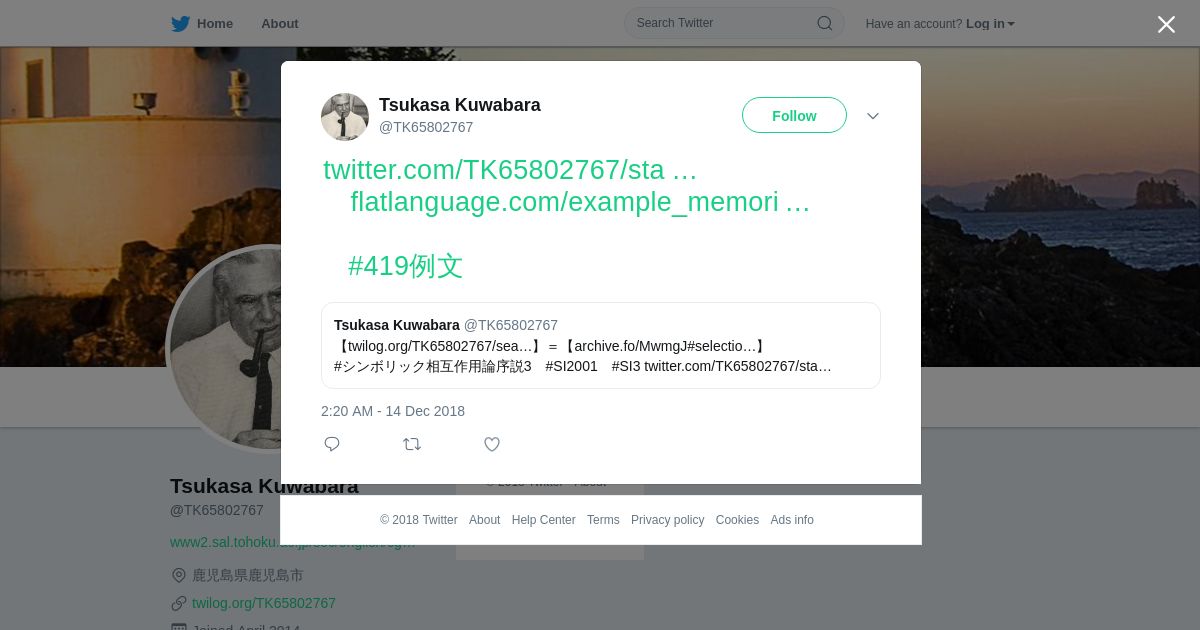This screenshot has height=630, width=1200.
Task: Open tweet options chevron next to Follow
Action: (x=873, y=116)
